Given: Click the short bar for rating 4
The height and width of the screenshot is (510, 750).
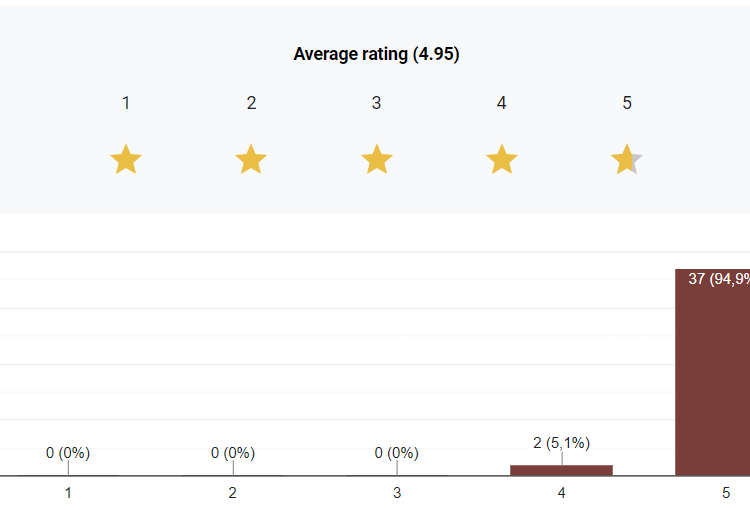Looking at the screenshot, I should [561, 470].
